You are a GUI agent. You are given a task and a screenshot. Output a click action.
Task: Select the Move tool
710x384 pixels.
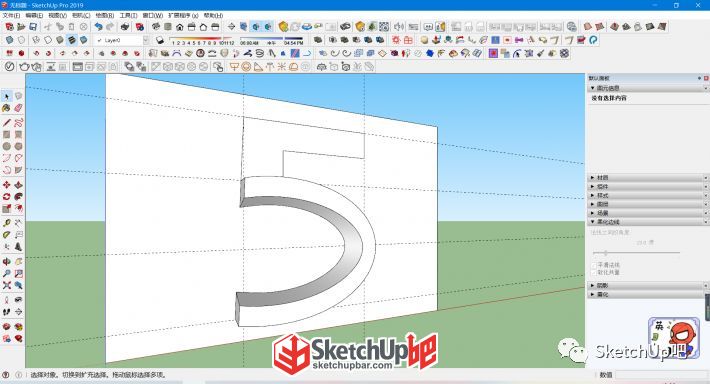pyautogui.click(x=6, y=185)
